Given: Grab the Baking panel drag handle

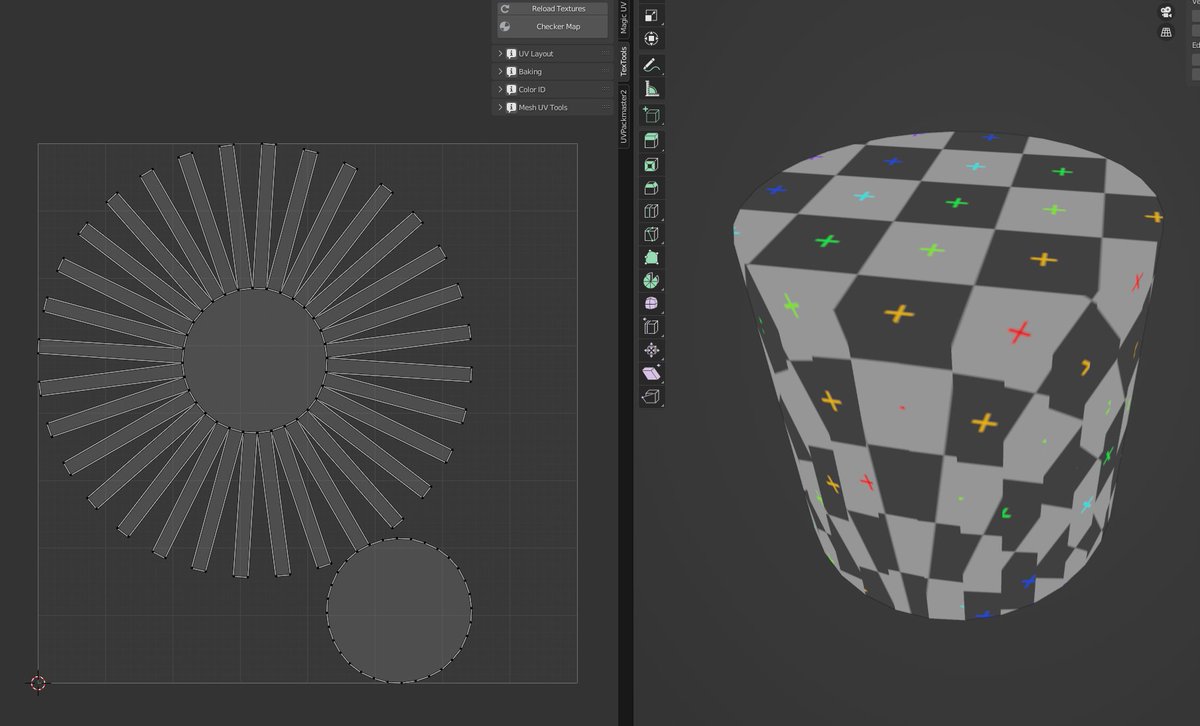Looking at the screenshot, I should tap(606, 72).
